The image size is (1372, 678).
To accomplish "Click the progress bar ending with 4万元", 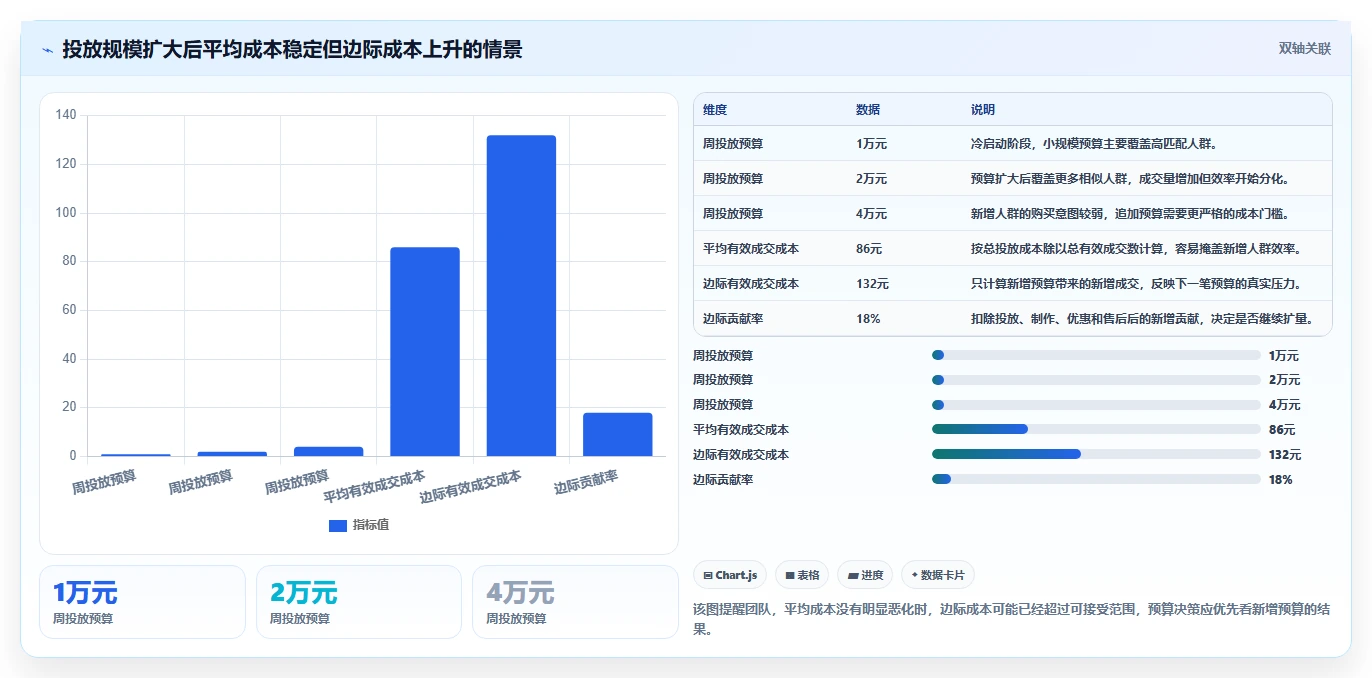I will pyautogui.click(x=1096, y=405).
